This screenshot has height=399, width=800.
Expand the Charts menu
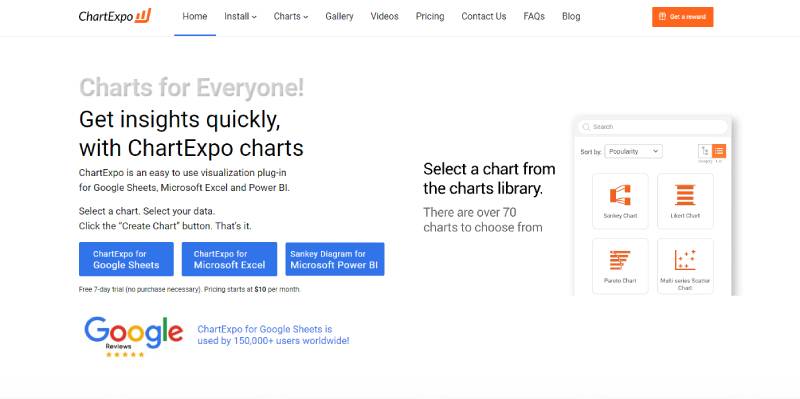pos(291,16)
